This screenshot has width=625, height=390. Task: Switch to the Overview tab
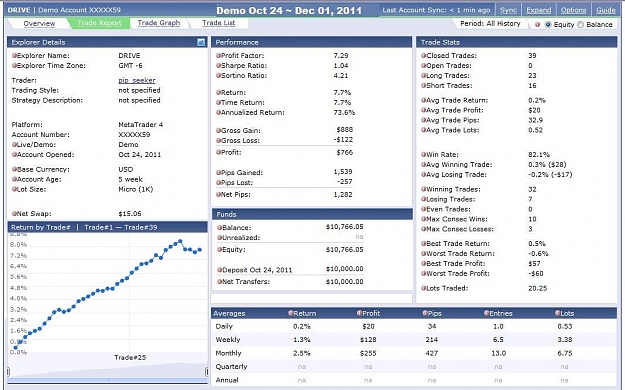[x=39, y=24]
